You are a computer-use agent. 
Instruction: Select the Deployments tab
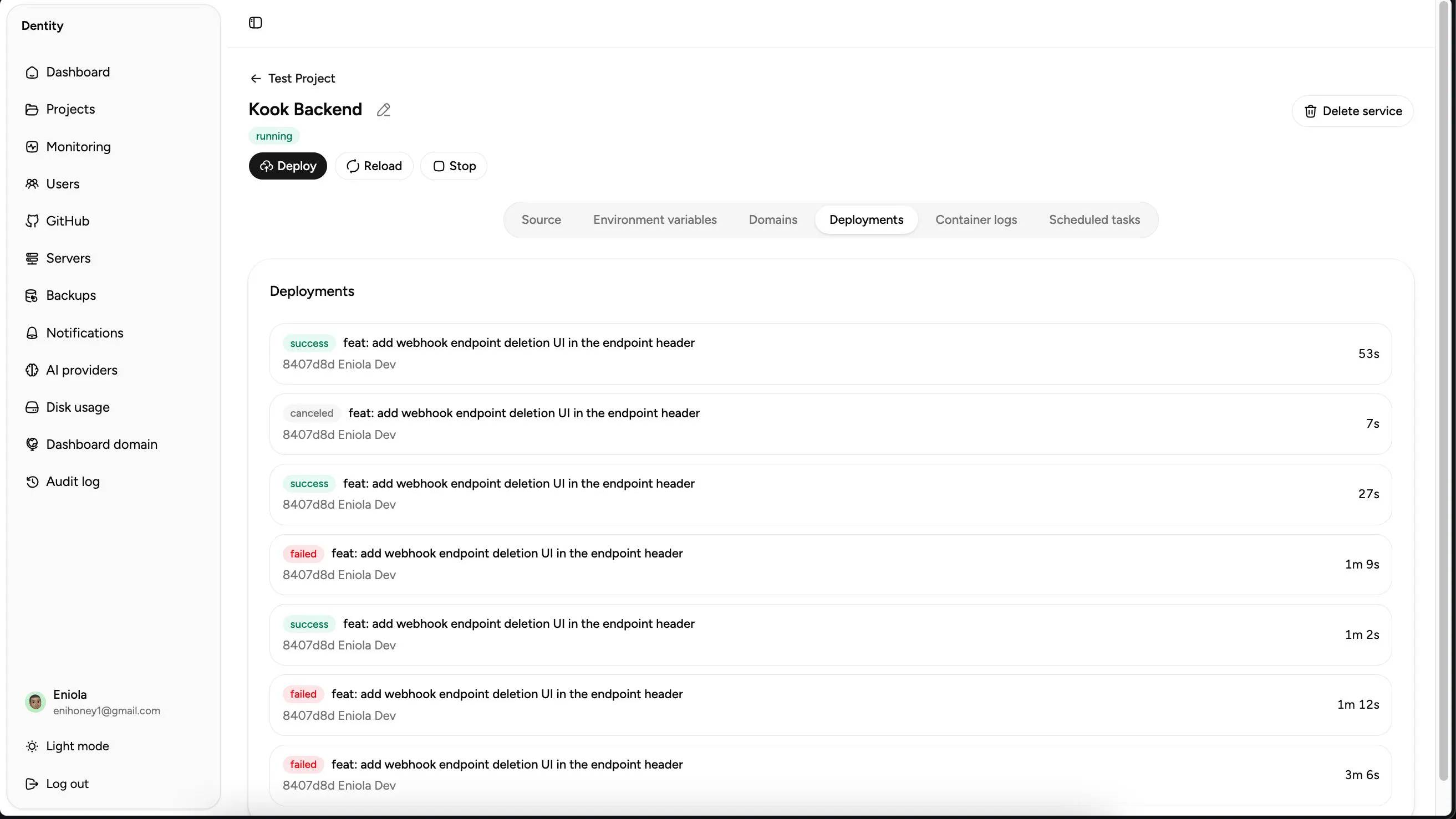(866, 220)
